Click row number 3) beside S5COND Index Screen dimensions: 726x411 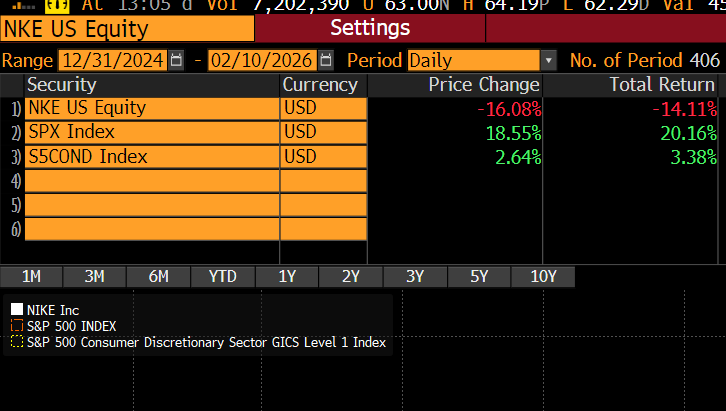pyautogui.click(x=16, y=157)
